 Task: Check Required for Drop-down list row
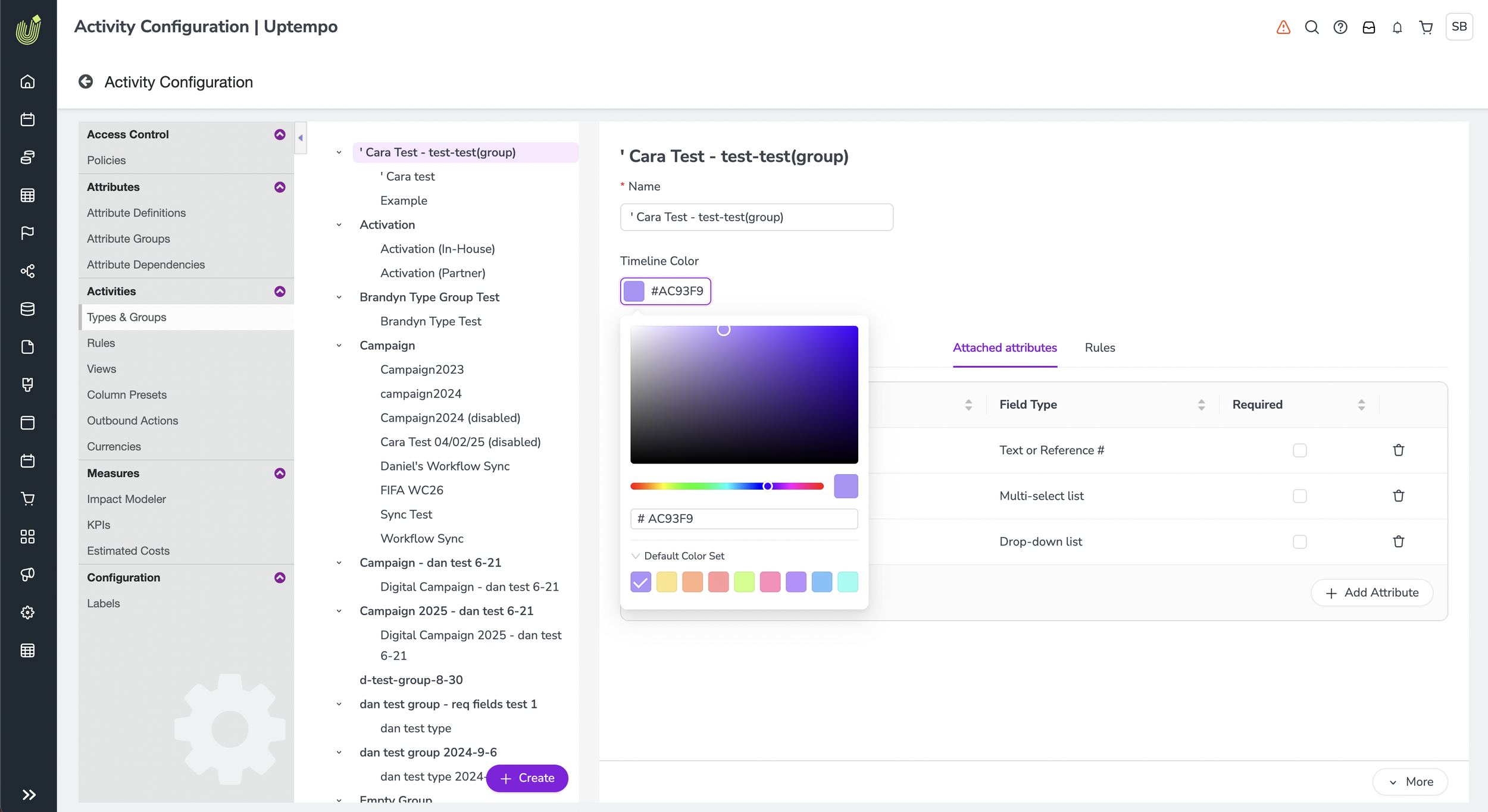[1299, 542]
